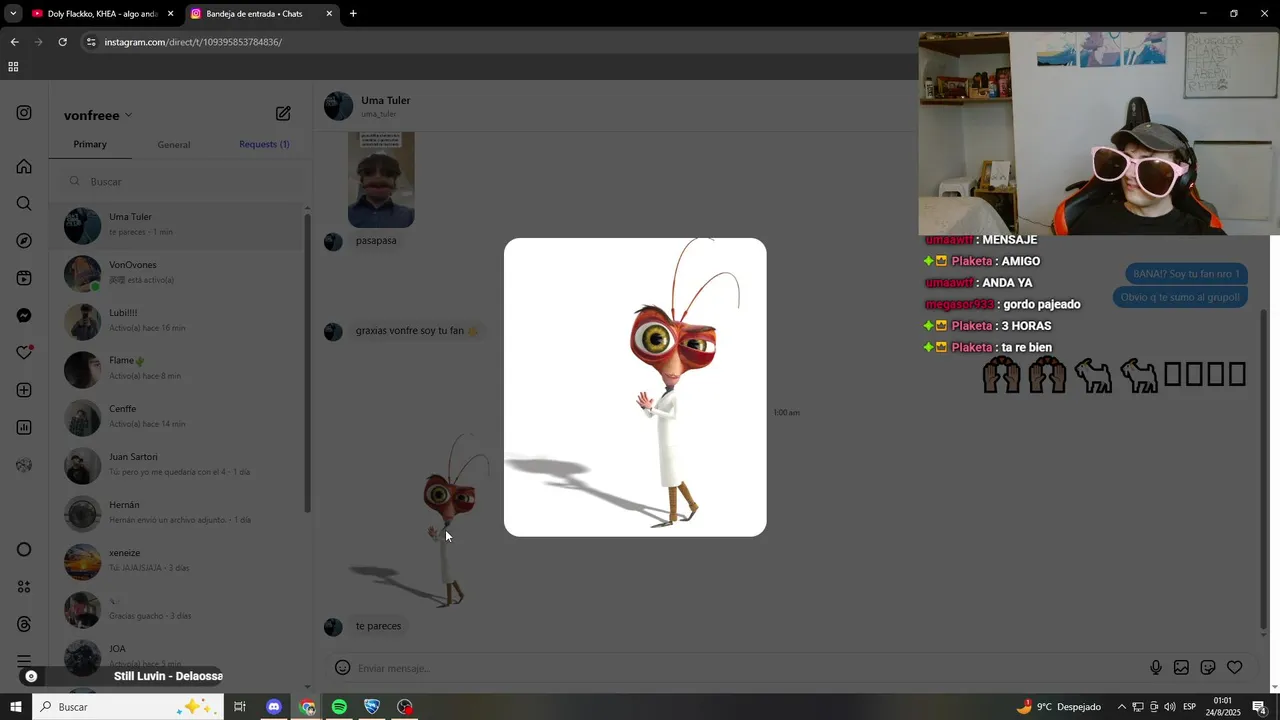This screenshot has width=1280, height=720.
Task: Click the small ant image in chat
Action: point(421,519)
